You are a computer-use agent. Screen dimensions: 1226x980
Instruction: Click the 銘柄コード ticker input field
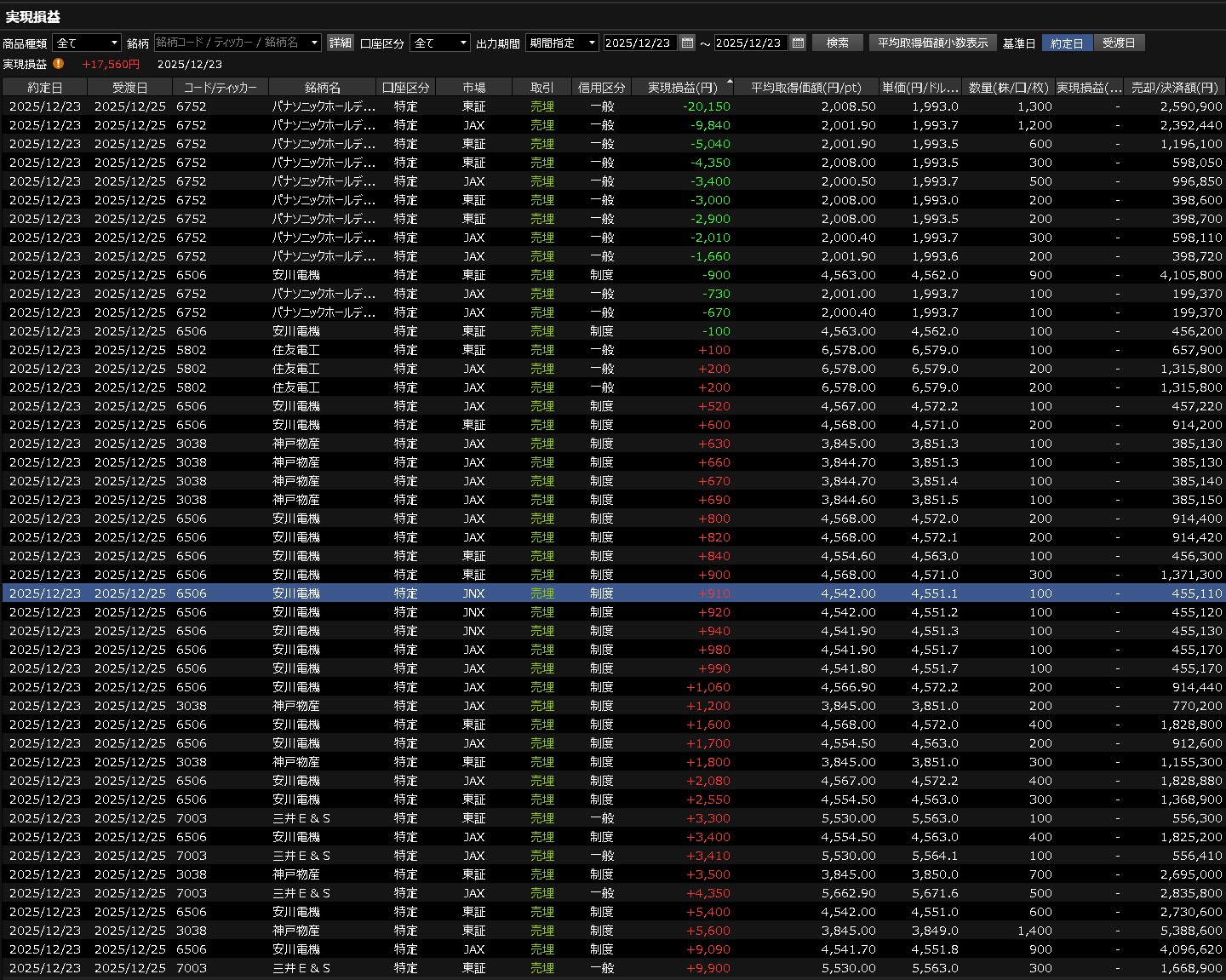(230, 43)
